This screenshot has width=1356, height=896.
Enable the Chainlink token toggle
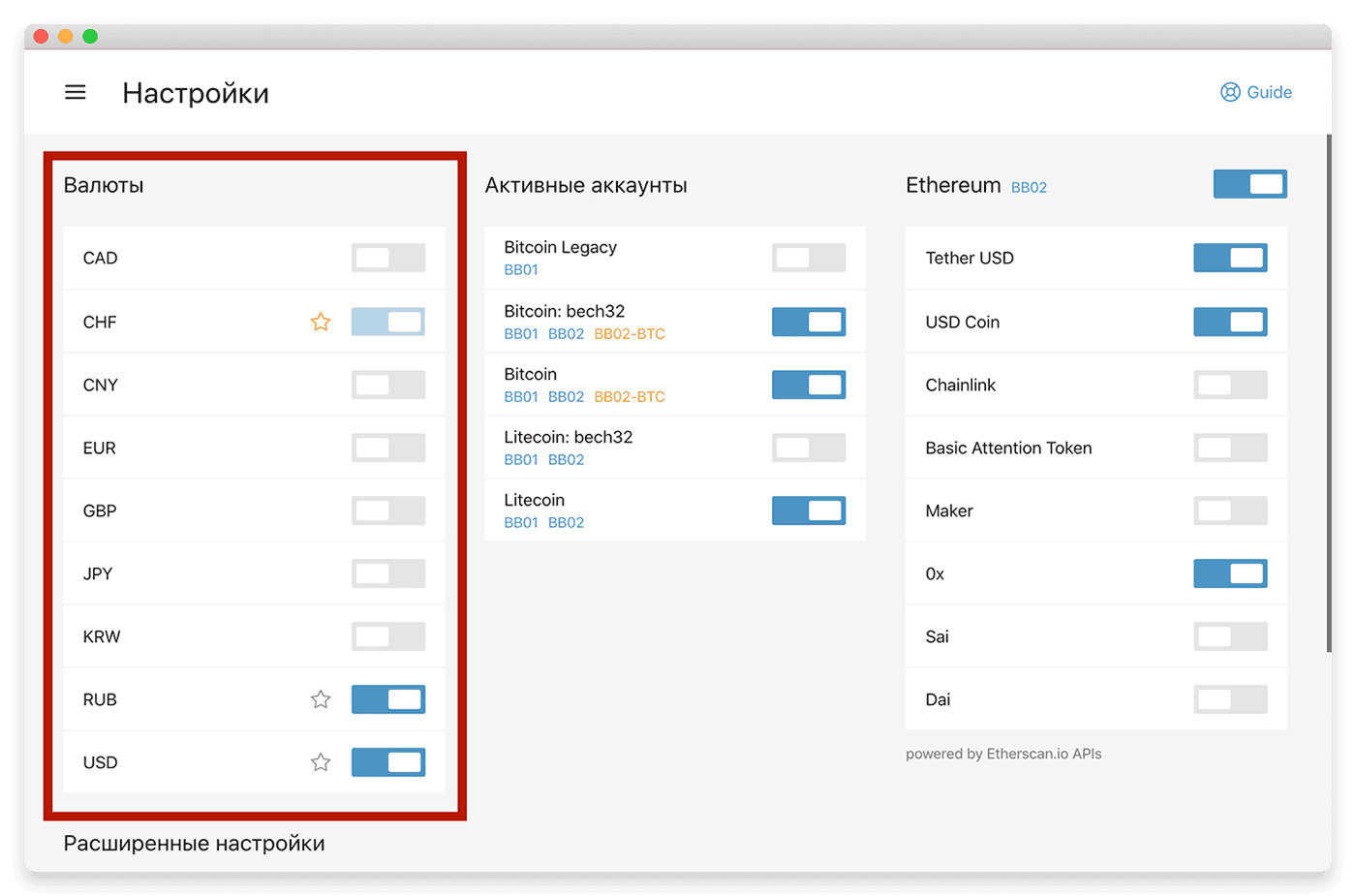(1230, 385)
